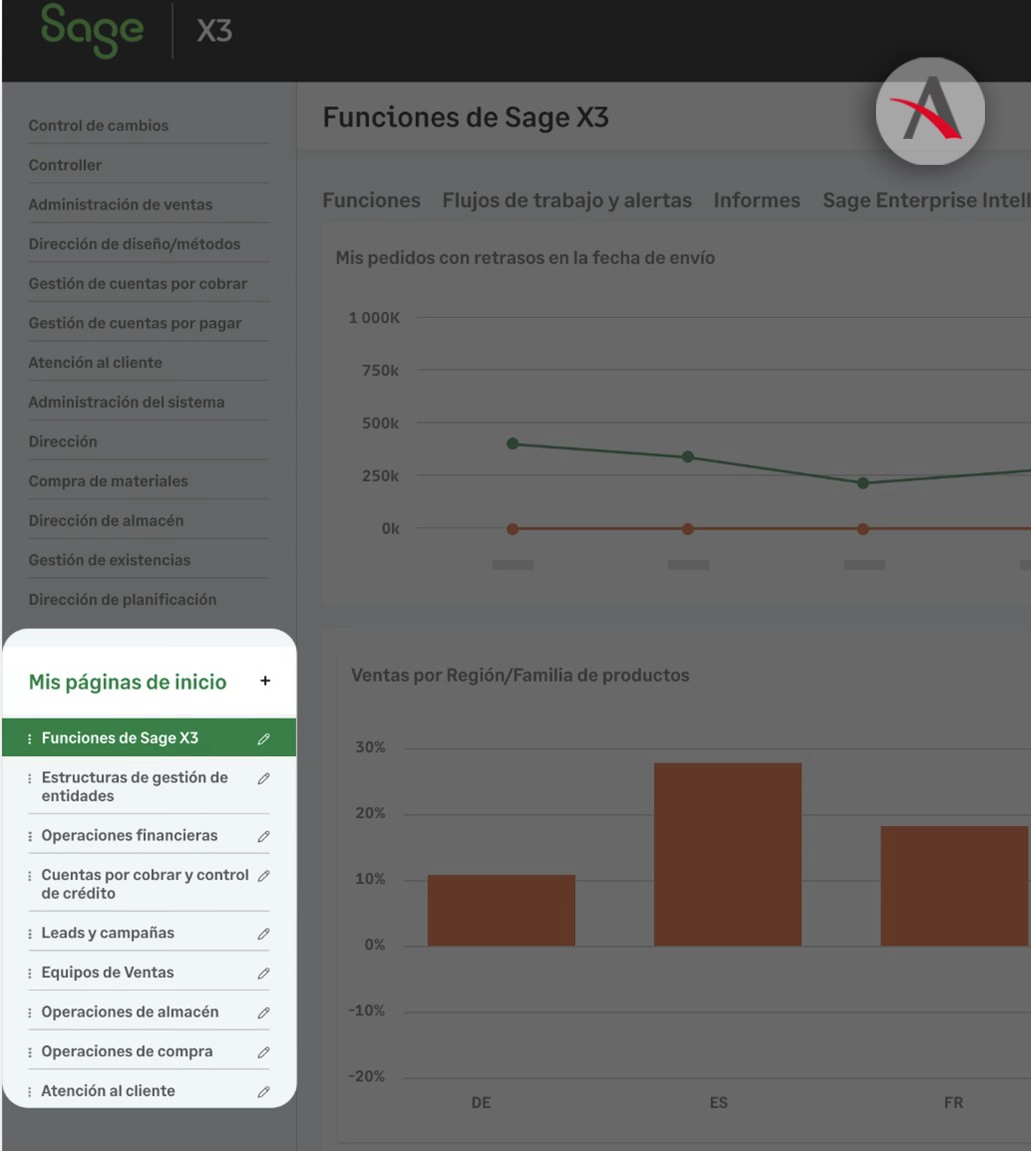The image size is (1031, 1151).
Task: Open Control de cambios in the sidebar
Action: (98, 126)
